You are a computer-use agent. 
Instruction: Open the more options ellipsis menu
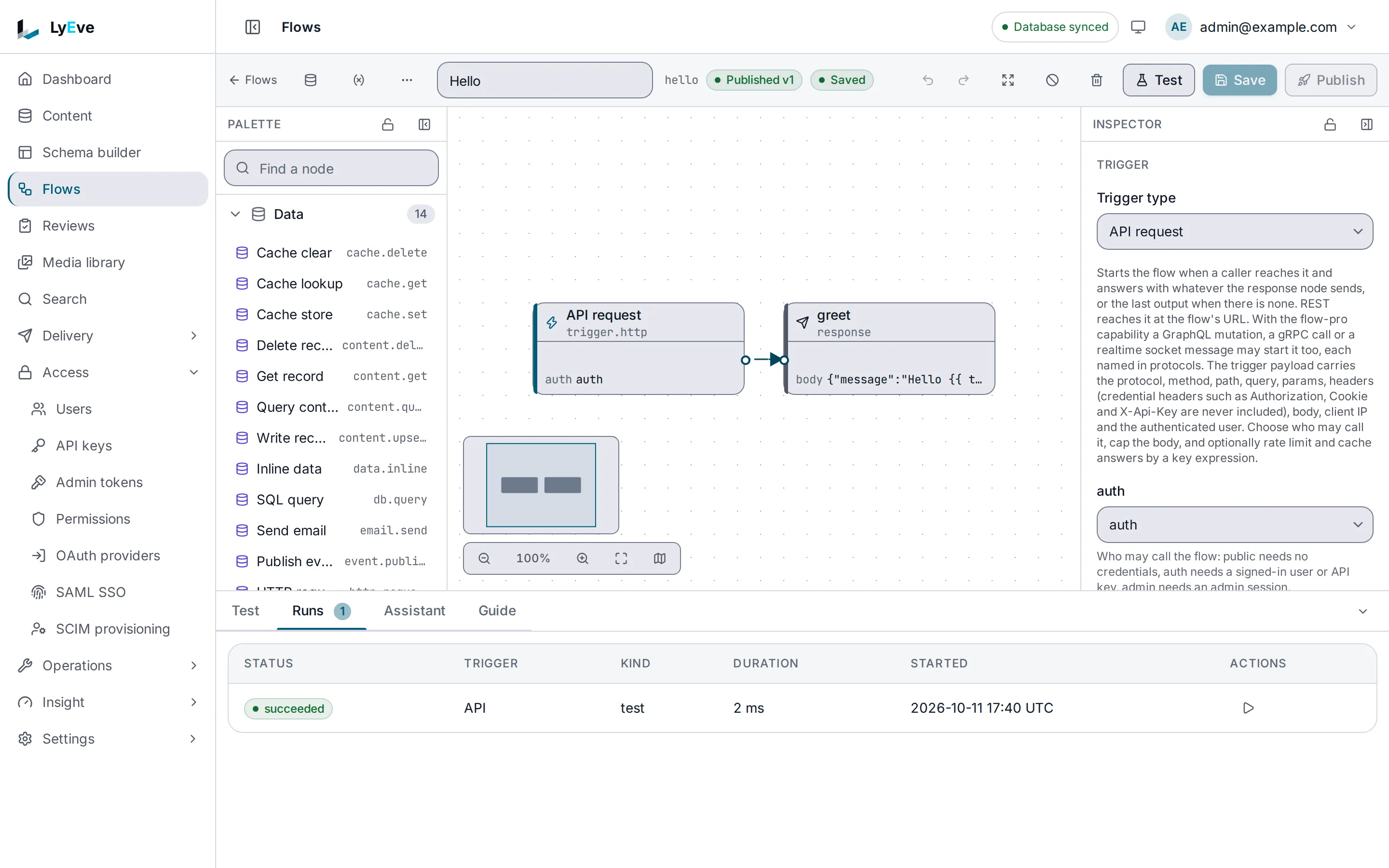(407, 80)
